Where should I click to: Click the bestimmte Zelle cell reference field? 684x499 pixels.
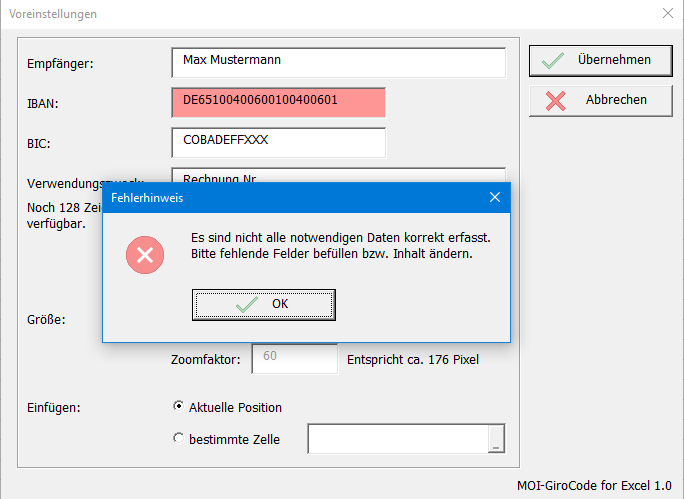(398, 439)
